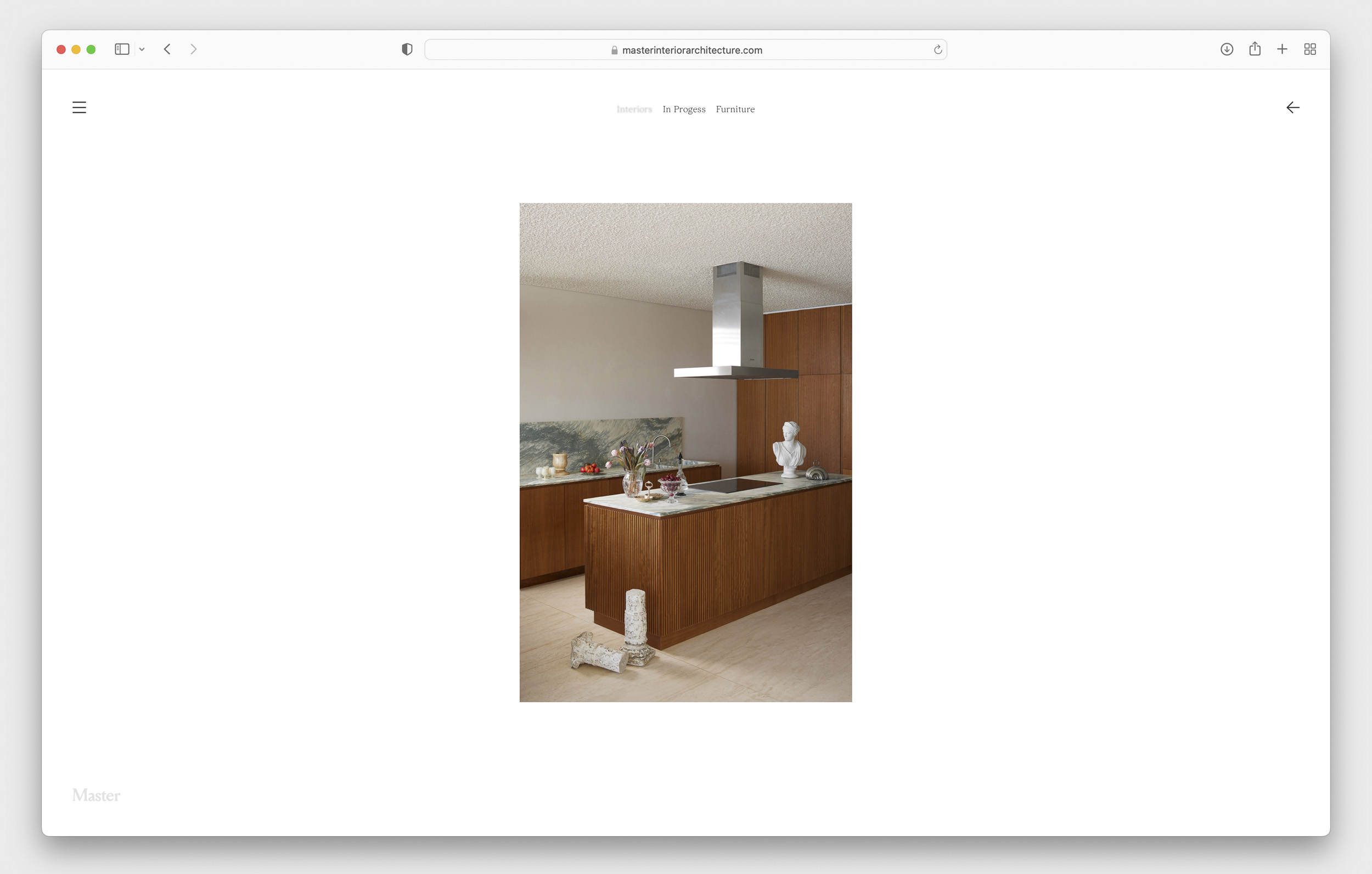Open the share sheet
The image size is (1372, 874).
click(x=1255, y=49)
